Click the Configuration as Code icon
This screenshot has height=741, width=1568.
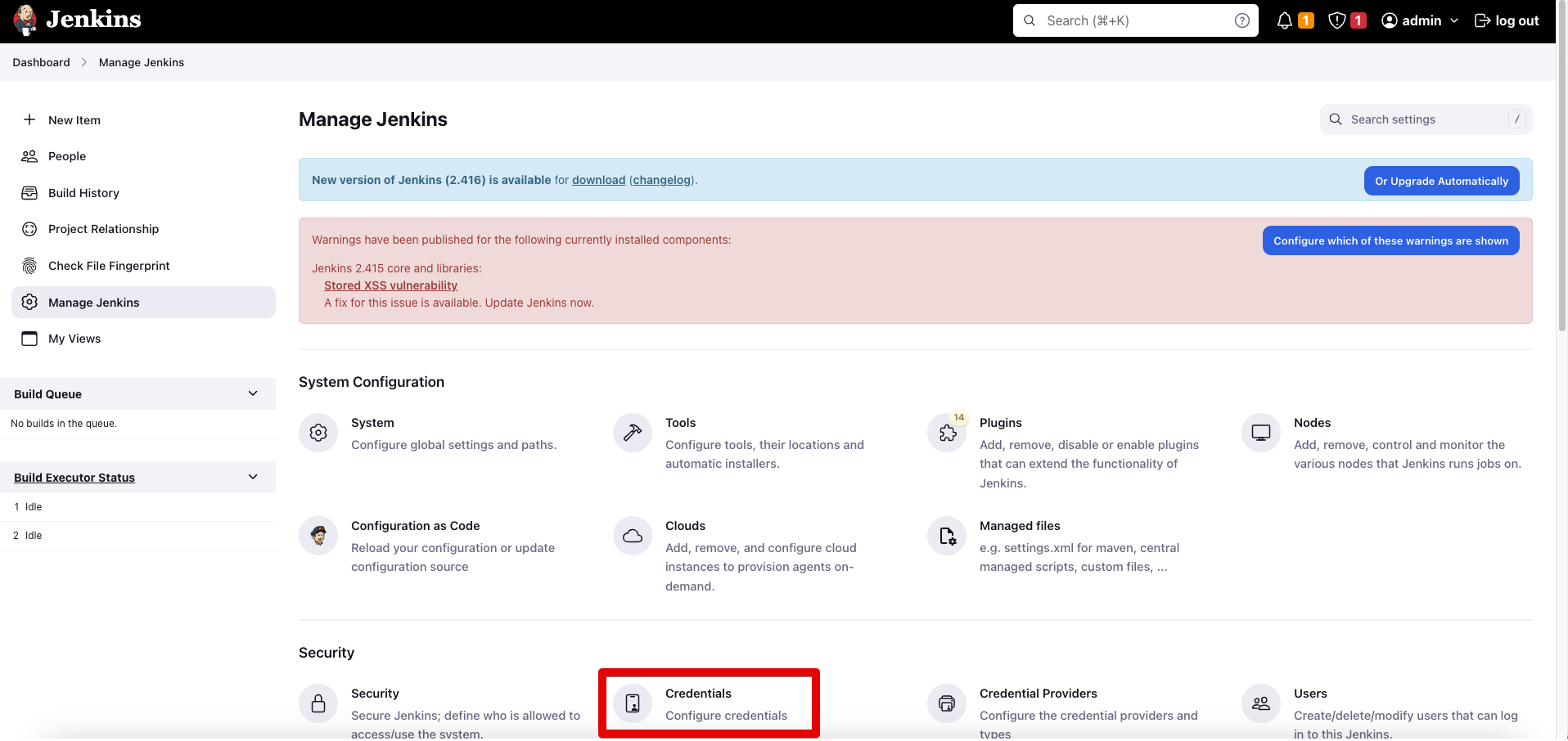point(318,536)
